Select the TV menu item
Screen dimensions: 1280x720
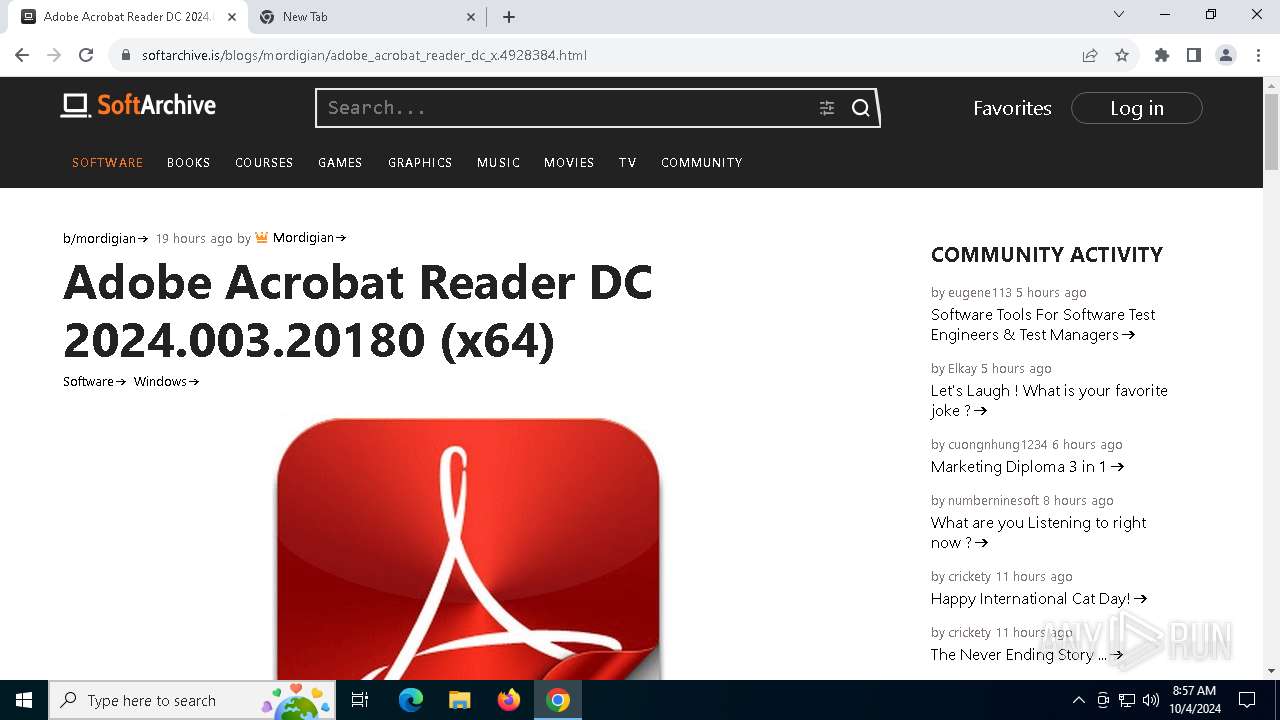[x=627, y=162]
